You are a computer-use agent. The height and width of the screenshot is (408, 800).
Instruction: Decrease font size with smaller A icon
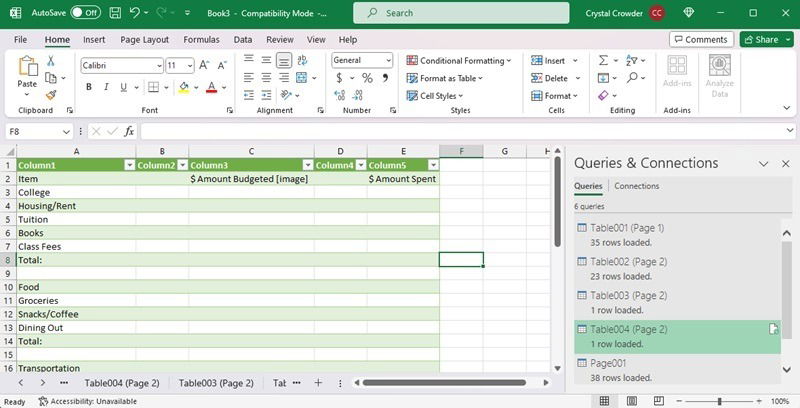222,65
